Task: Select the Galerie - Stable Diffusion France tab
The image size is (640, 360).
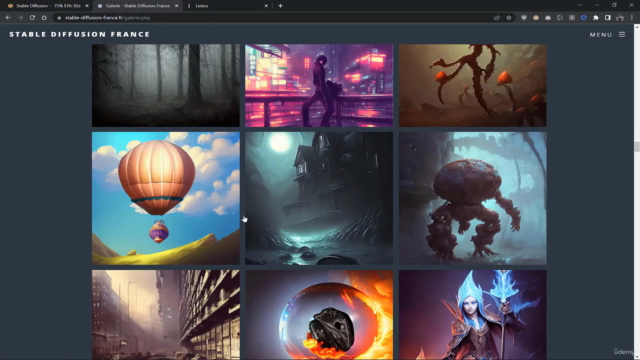Action: pyautogui.click(x=137, y=6)
